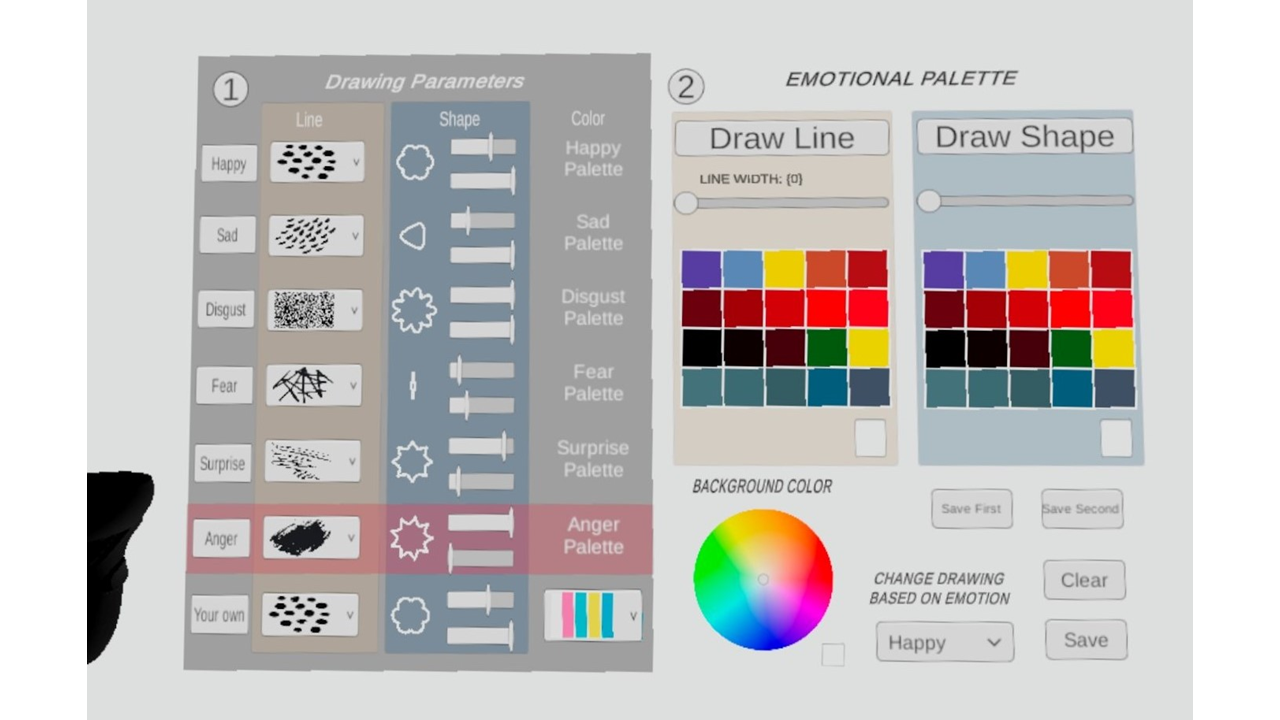Open the Happy line brush dropdown
The width and height of the screenshot is (1280, 720).
[316, 162]
